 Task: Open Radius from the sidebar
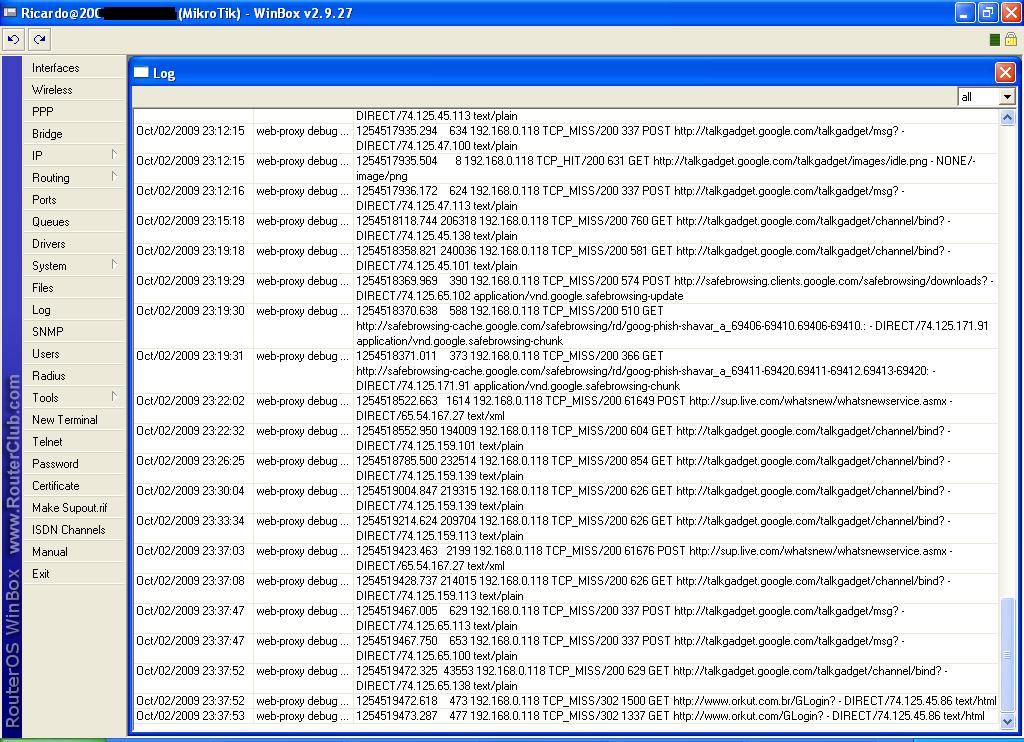(74, 376)
